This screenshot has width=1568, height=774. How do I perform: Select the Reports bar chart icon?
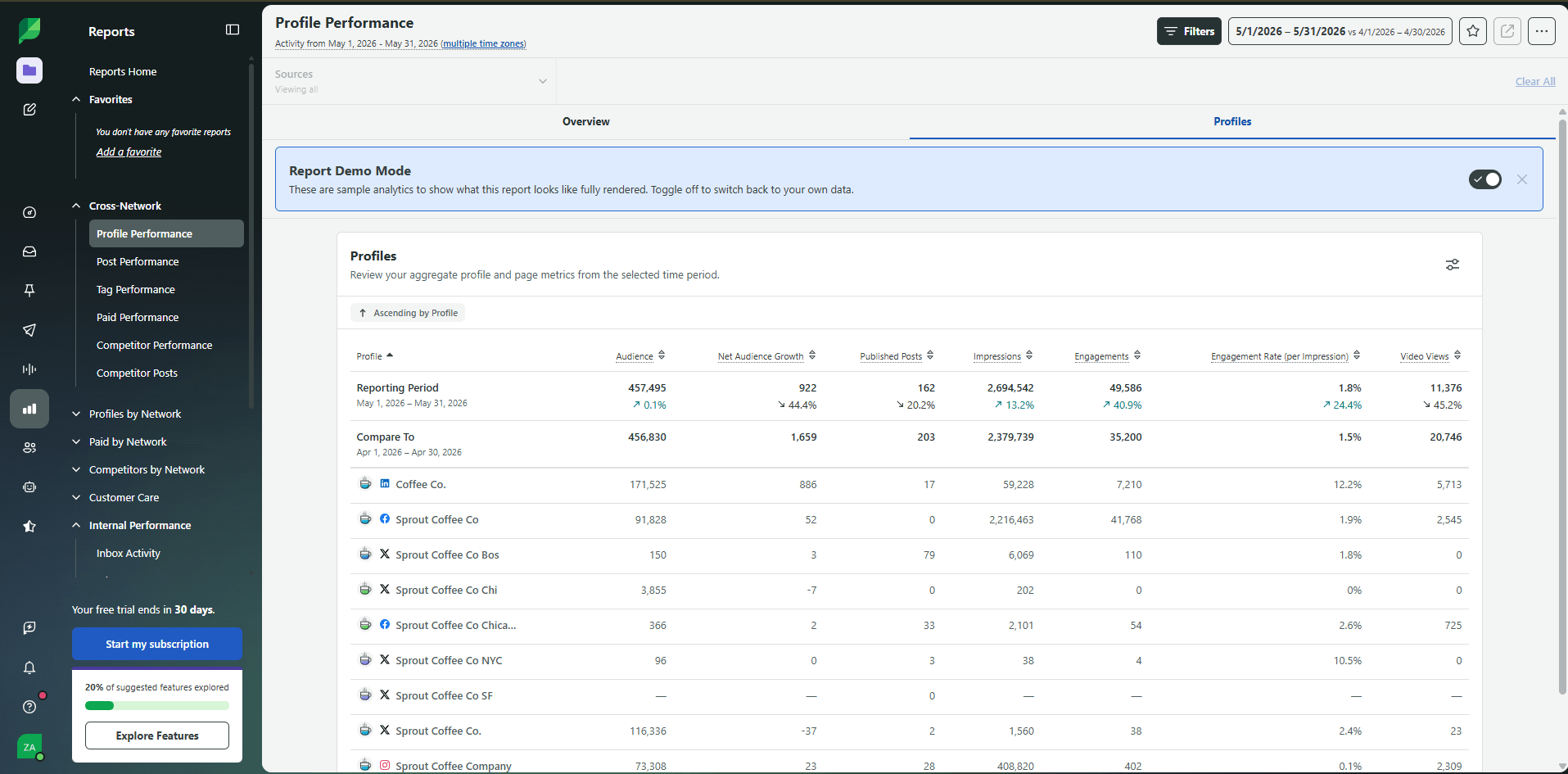29,409
